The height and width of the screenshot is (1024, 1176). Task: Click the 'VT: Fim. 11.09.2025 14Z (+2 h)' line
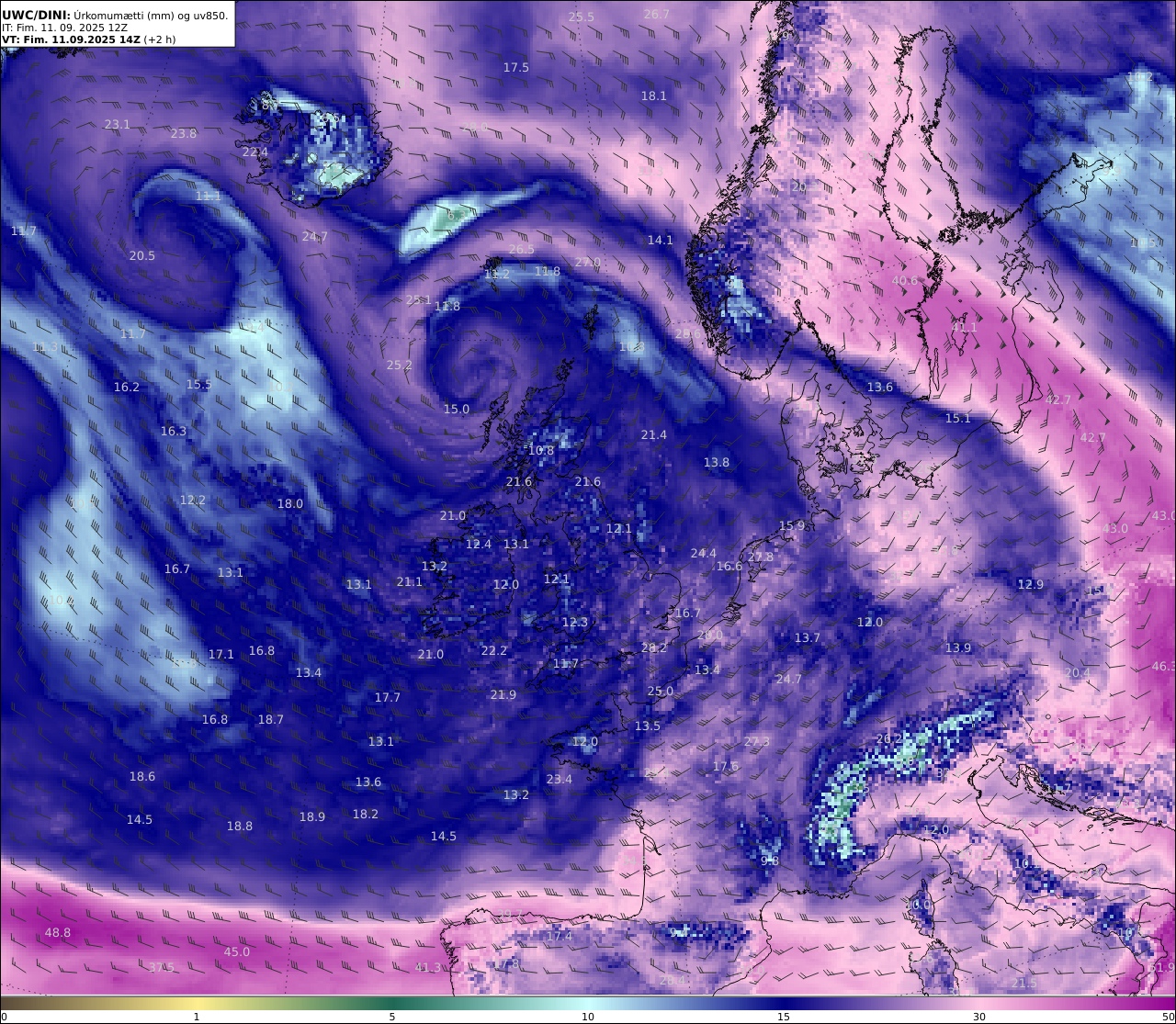89,39
